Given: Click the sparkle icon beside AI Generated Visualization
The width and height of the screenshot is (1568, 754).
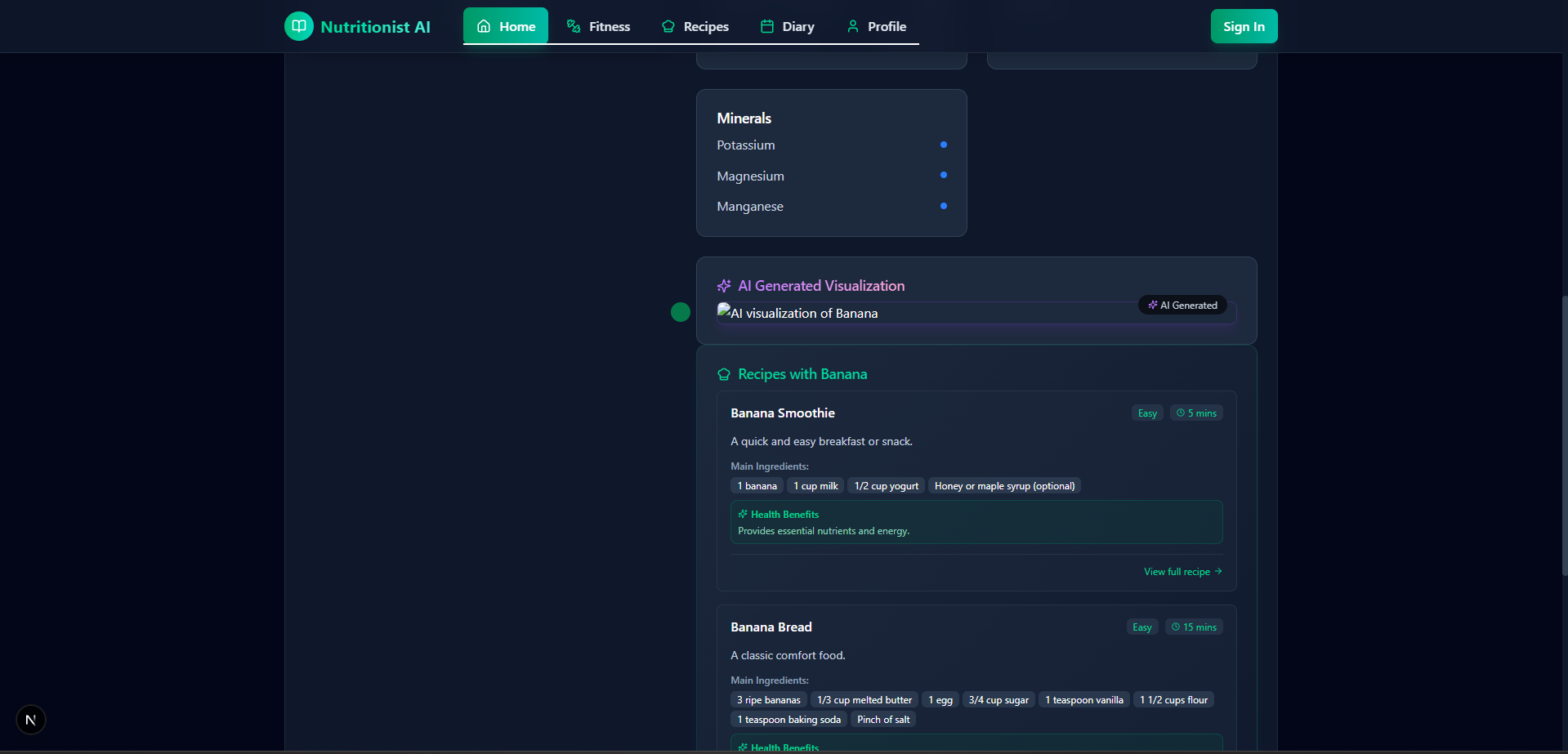Looking at the screenshot, I should [x=724, y=286].
